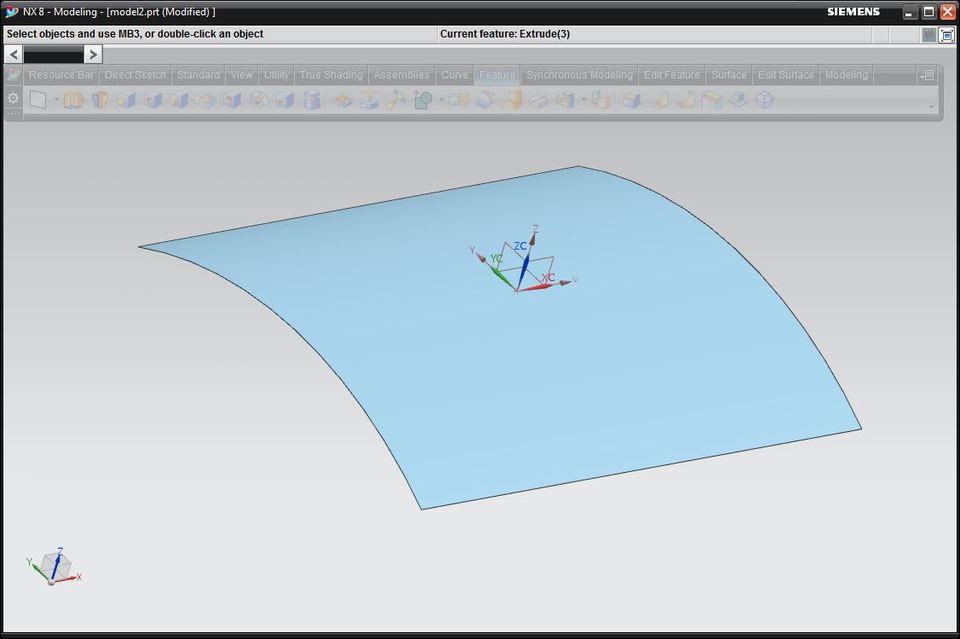Expand the dropdown next to the Thicken tool

[584, 100]
